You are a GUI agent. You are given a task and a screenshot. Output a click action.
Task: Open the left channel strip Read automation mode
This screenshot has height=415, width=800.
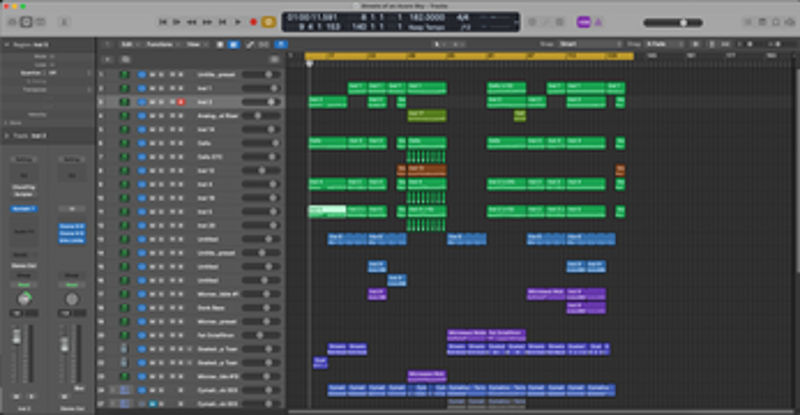(x=23, y=285)
